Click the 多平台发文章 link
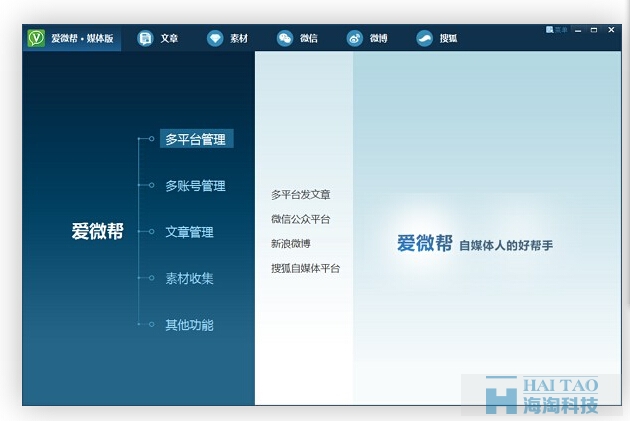Image resolution: width=630 pixels, height=421 pixels. [x=301, y=194]
